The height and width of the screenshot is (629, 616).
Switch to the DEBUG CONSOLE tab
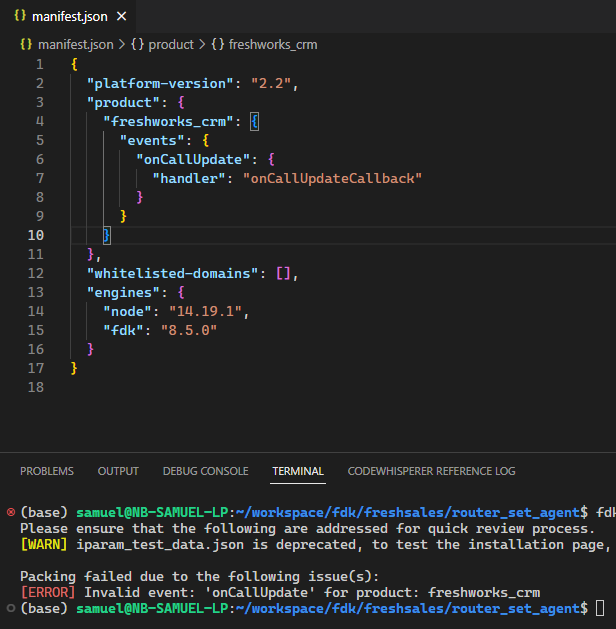pyautogui.click(x=206, y=471)
